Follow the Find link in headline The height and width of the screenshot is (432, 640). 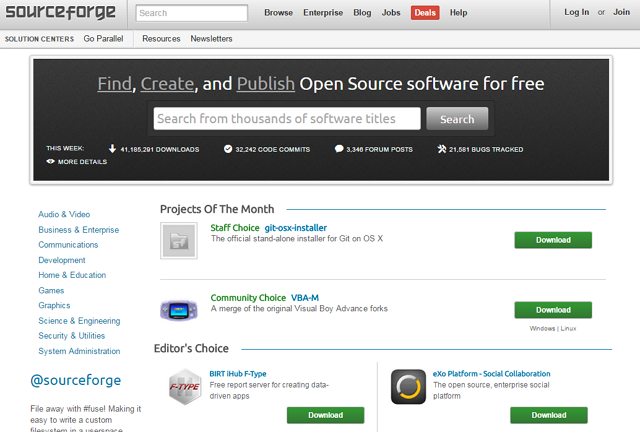pos(115,84)
